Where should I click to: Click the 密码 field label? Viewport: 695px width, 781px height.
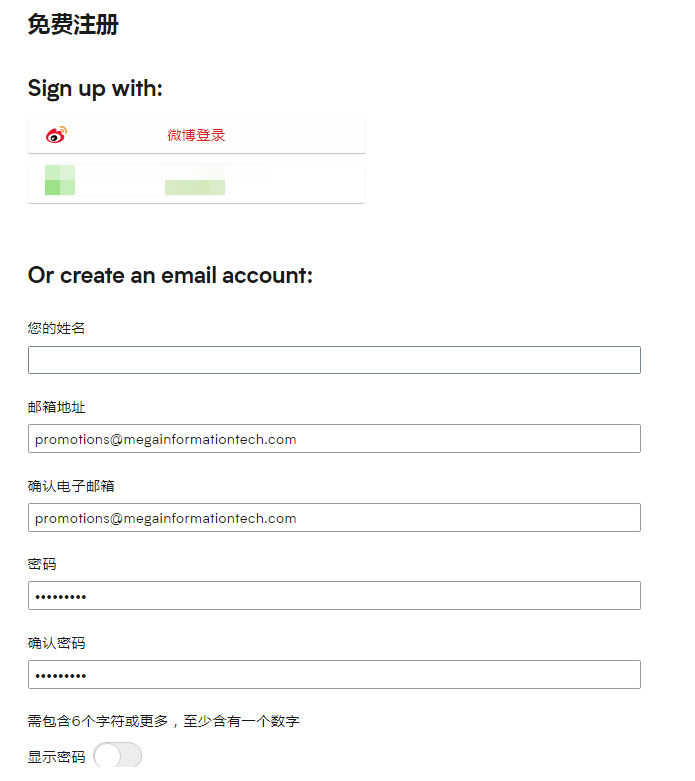(42, 564)
